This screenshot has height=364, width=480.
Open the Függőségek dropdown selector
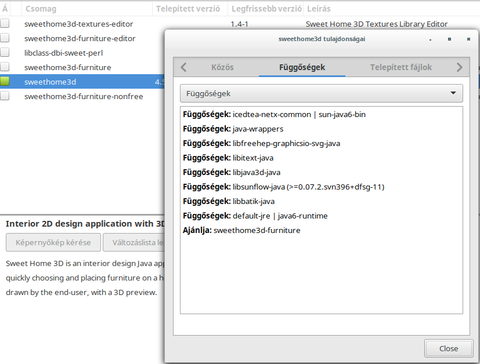pos(321,93)
